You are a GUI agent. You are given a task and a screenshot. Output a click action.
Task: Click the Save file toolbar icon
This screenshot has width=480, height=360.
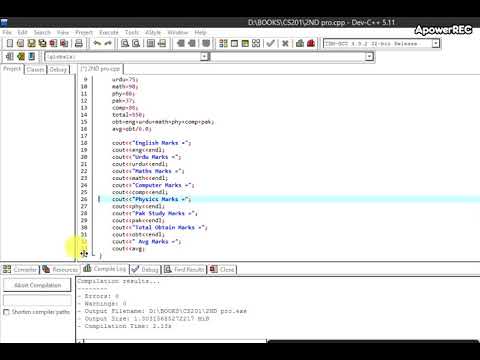coord(31,43)
